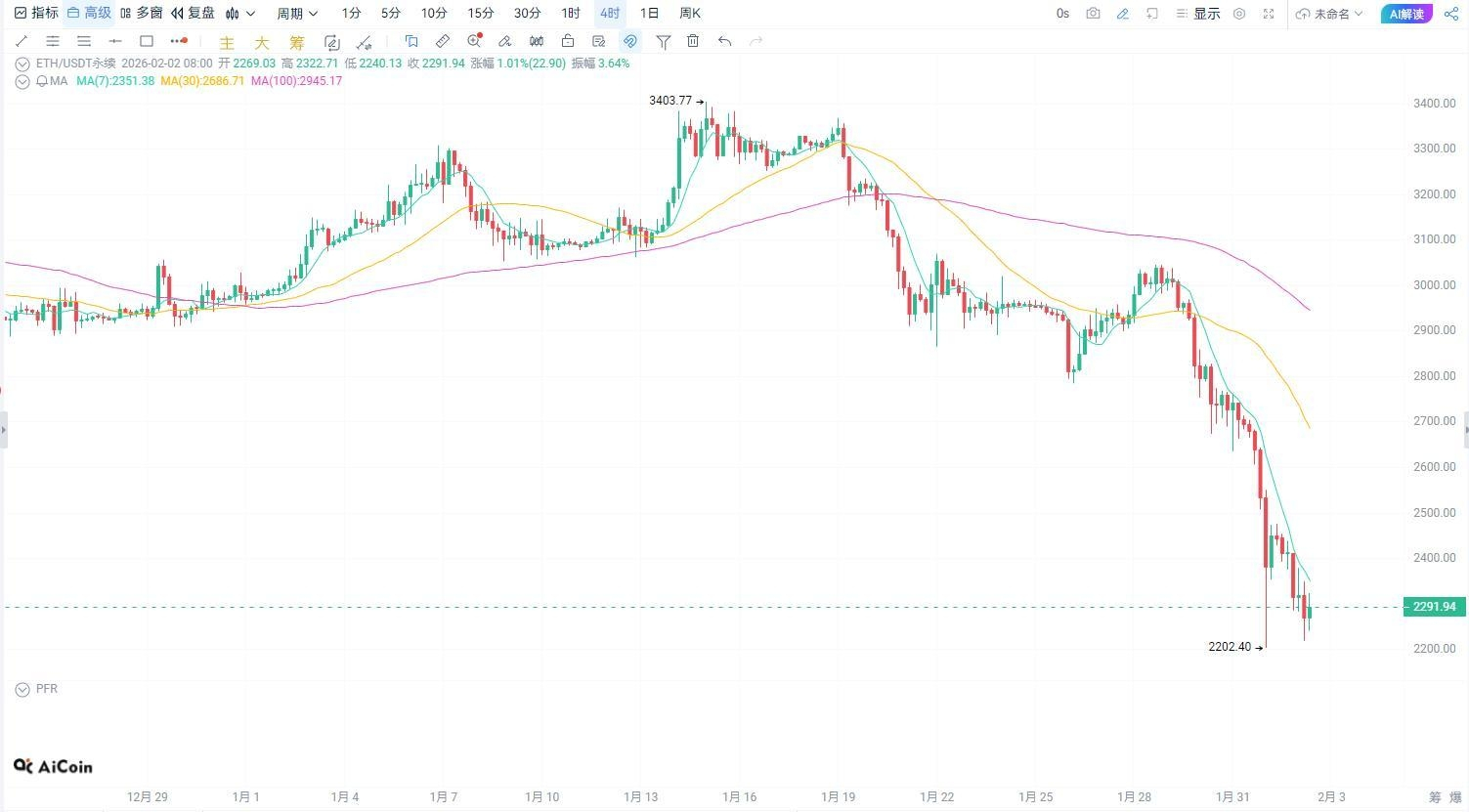This screenshot has height=812, width=1469.
Task: Click the MA alert bell icon
Action: click(x=41, y=81)
